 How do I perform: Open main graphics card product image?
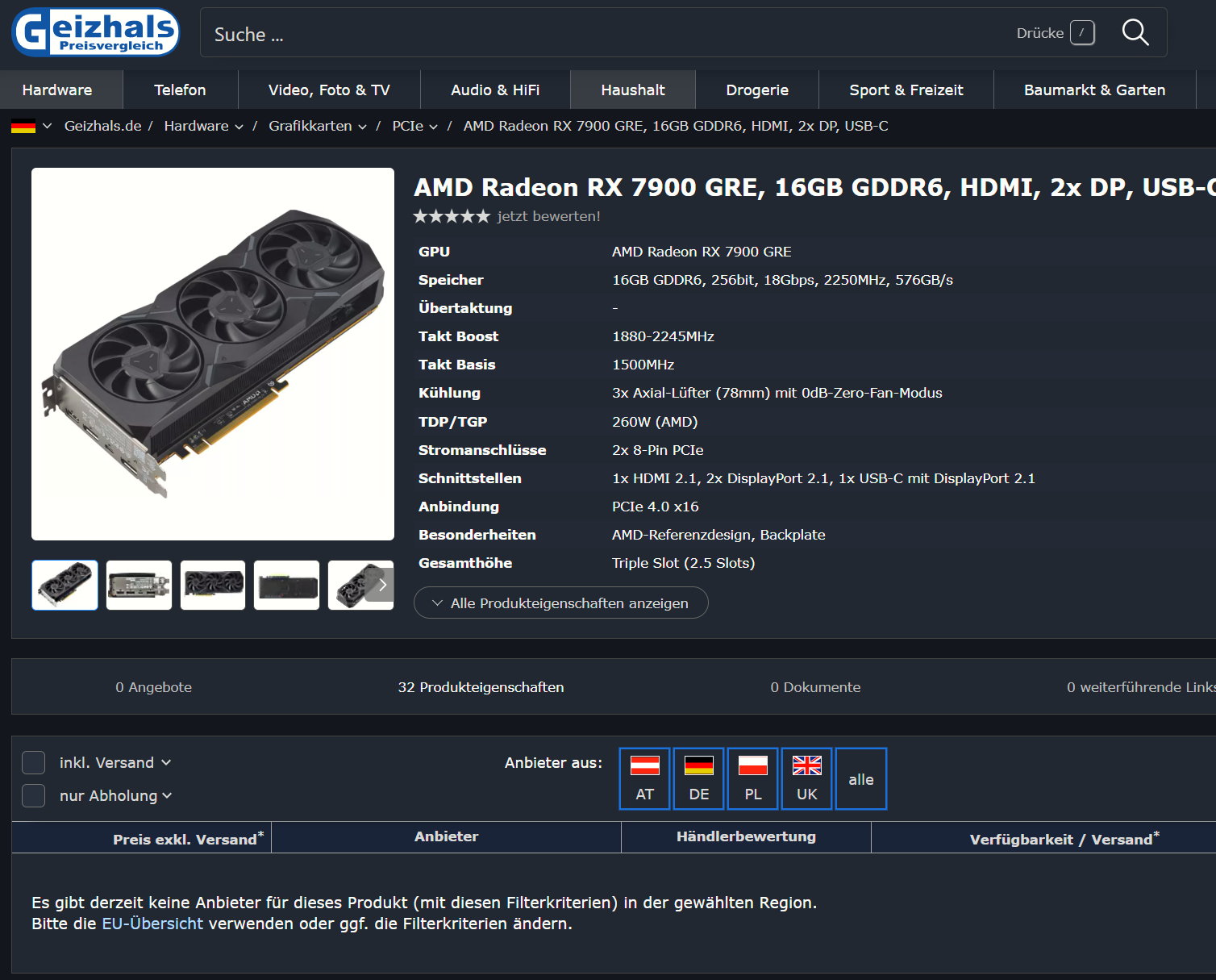[x=213, y=354]
